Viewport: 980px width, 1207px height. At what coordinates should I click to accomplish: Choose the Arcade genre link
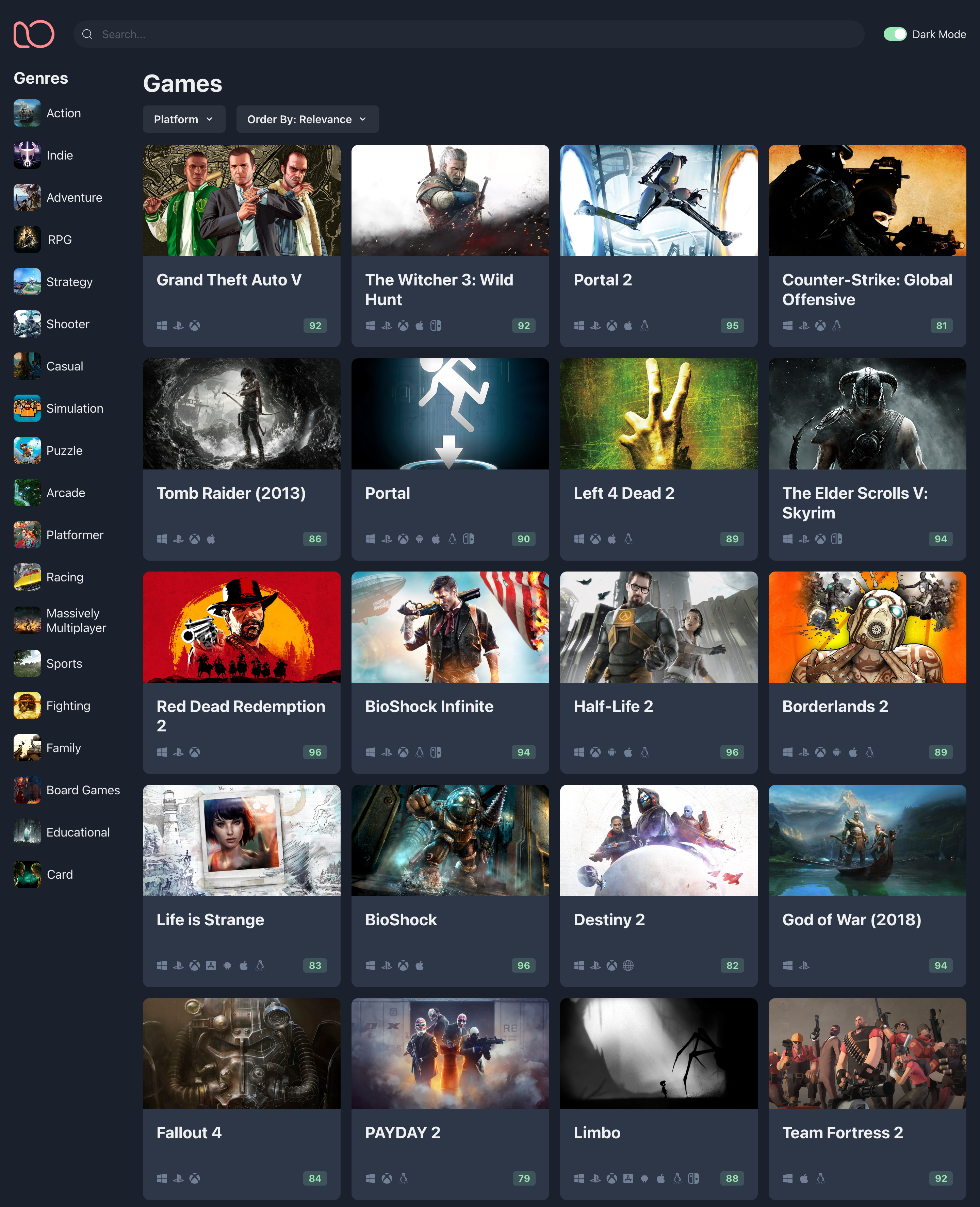point(66,493)
